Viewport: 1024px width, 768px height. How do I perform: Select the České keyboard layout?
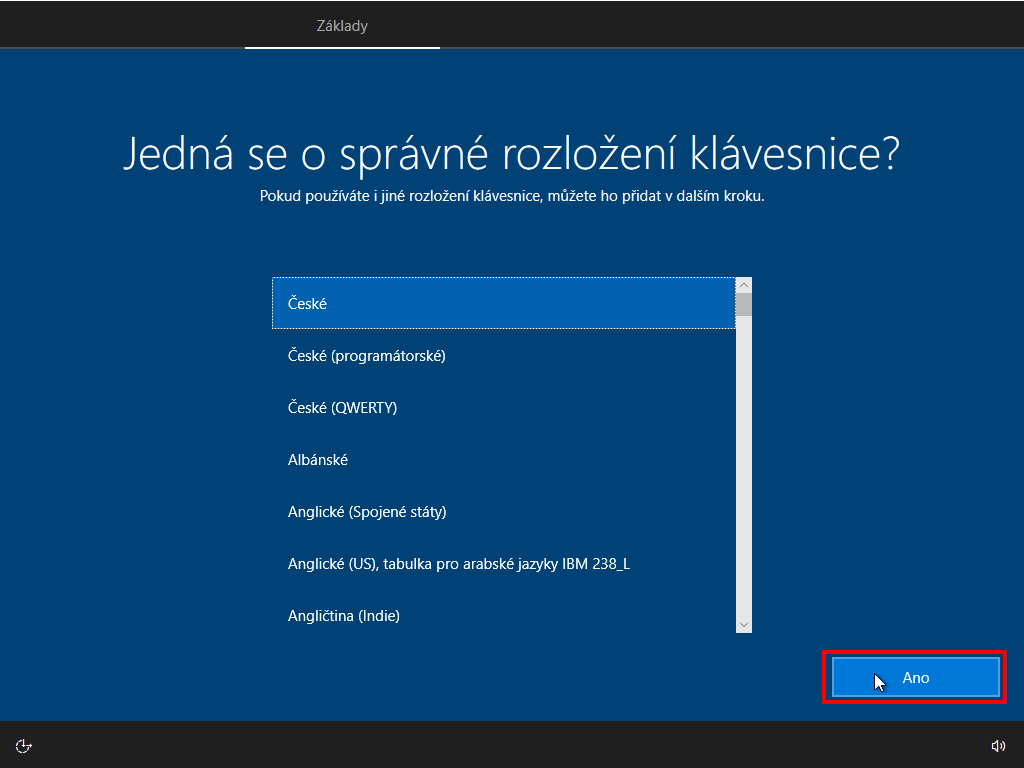point(504,303)
